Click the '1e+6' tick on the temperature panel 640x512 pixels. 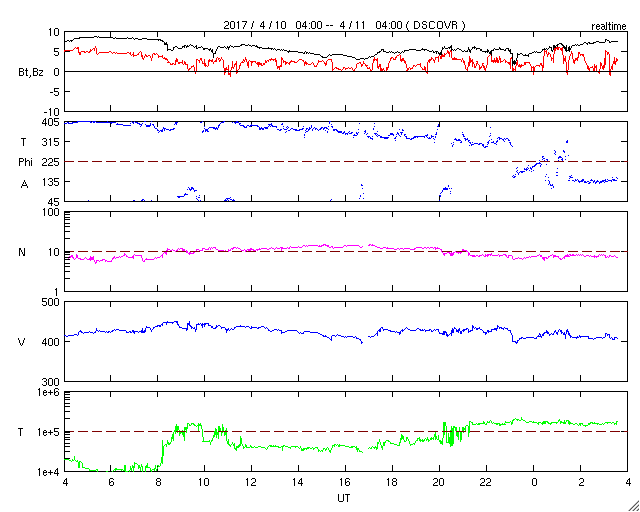click(49, 392)
